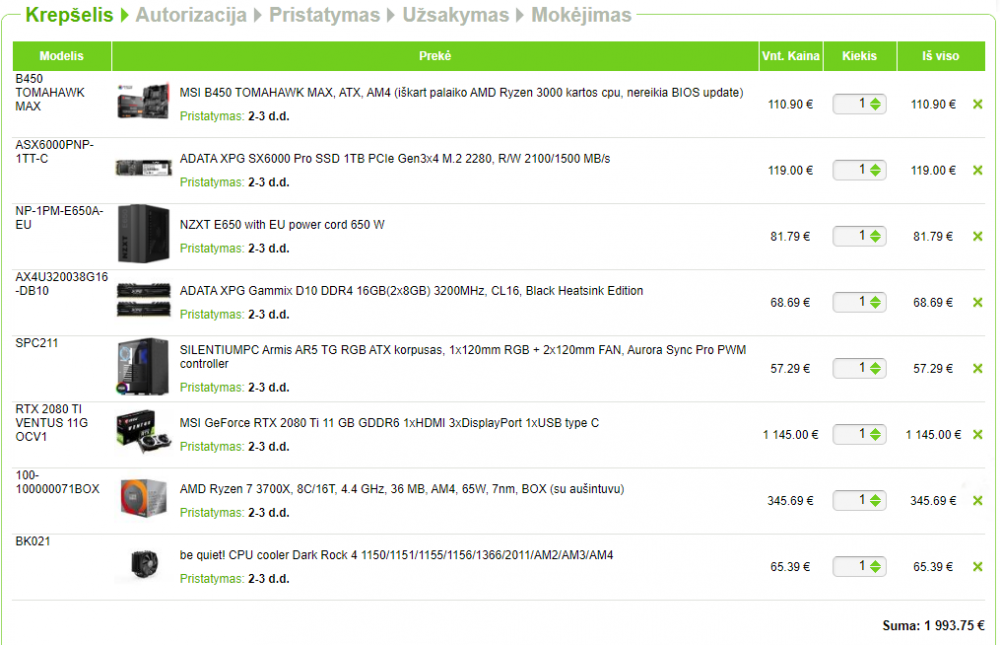This screenshot has height=645, width=1000.
Task: Adjust quantity stepper for RTX 2080 Ti
Action: click(x=875, y=434)
